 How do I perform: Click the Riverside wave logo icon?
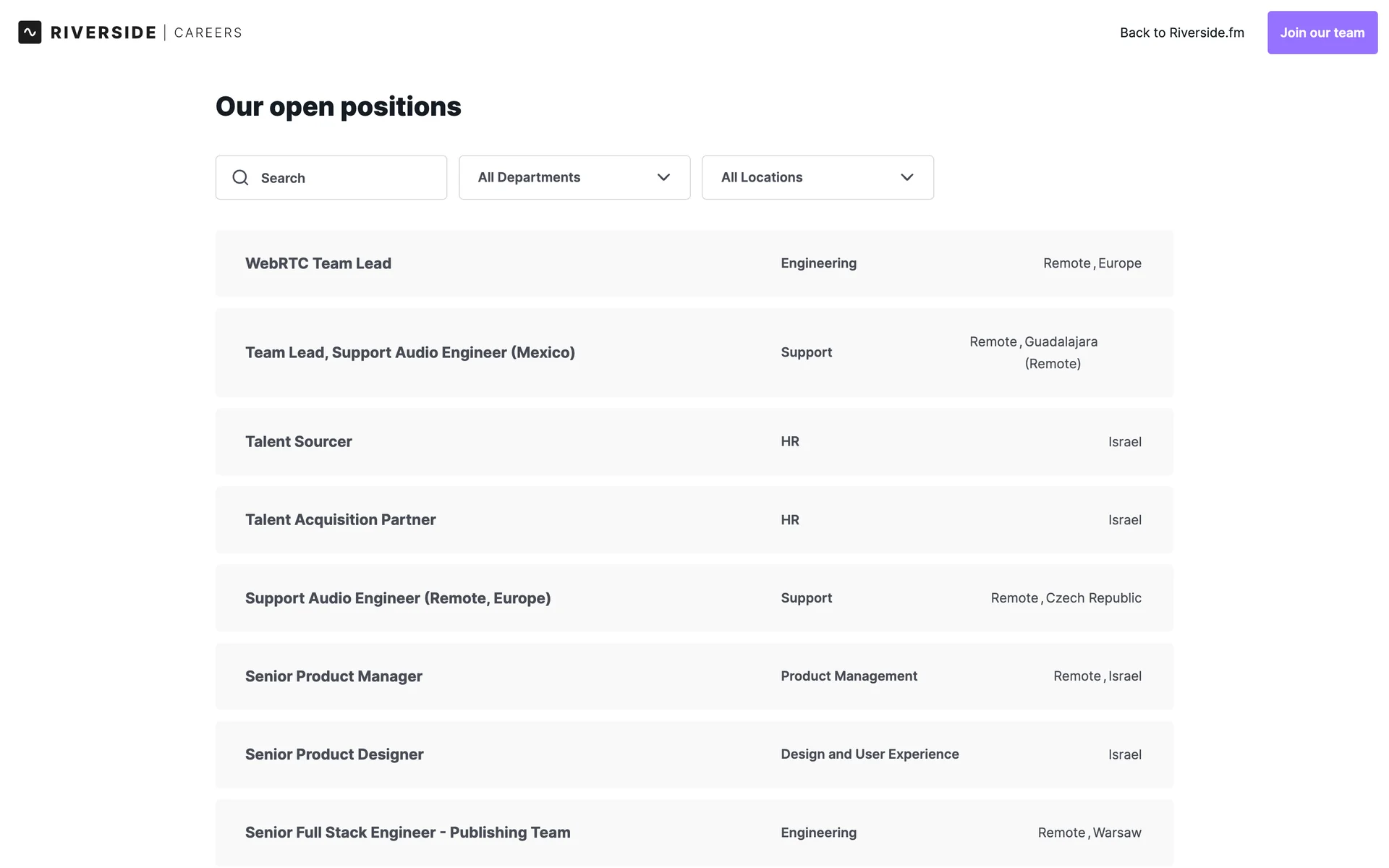30,33
